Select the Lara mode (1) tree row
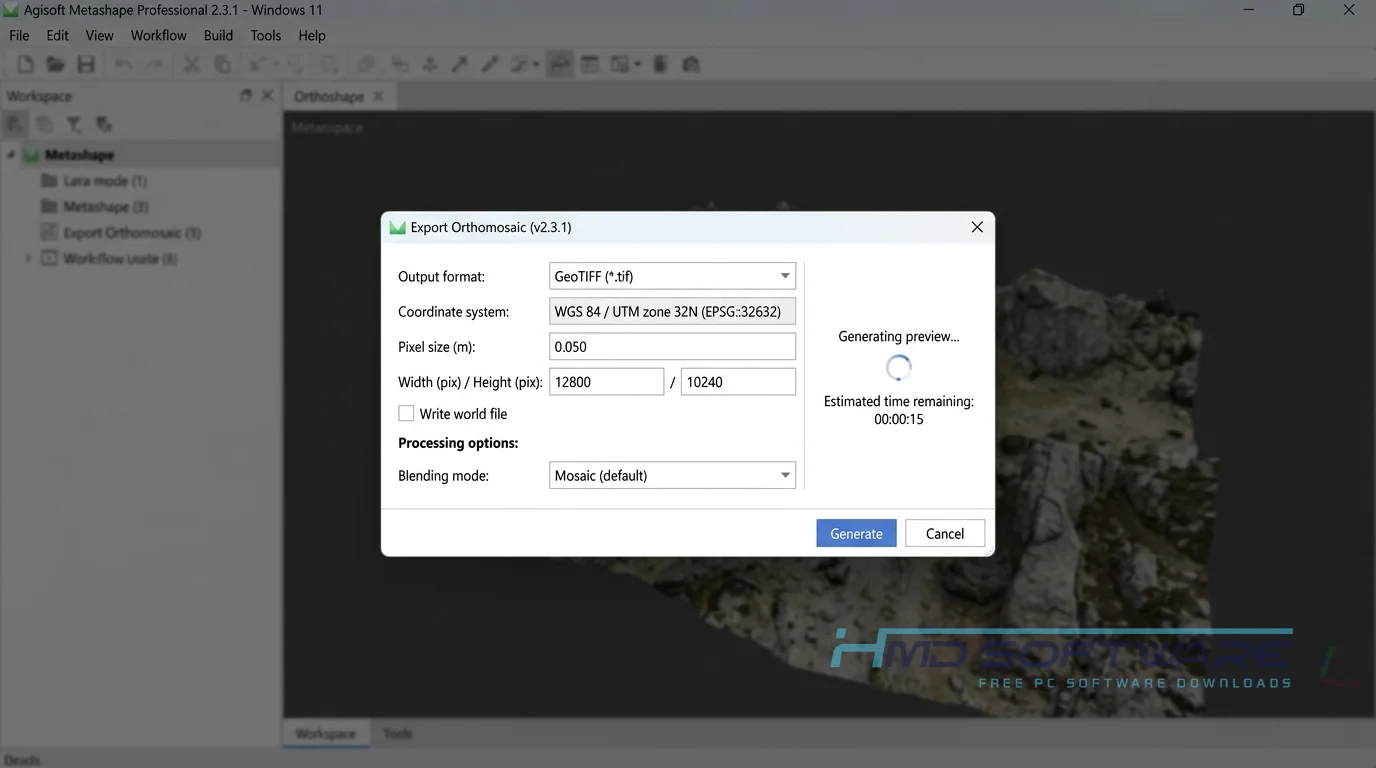The image size is (1376, 768). (x=141, y=181)
